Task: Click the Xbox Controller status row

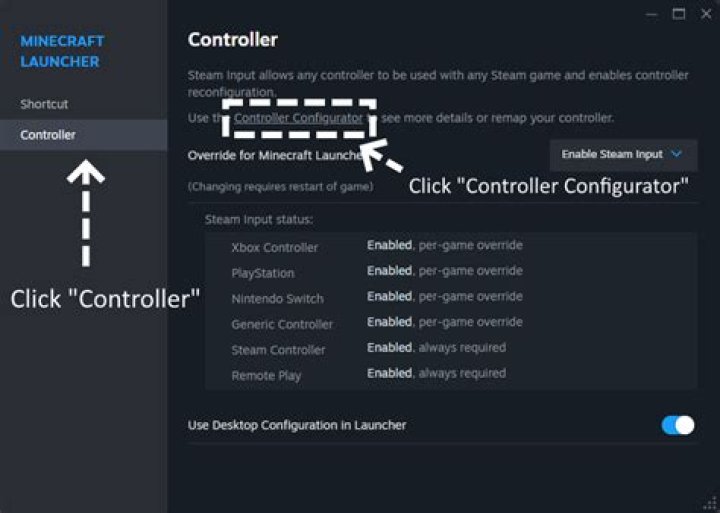Action: 450,246
